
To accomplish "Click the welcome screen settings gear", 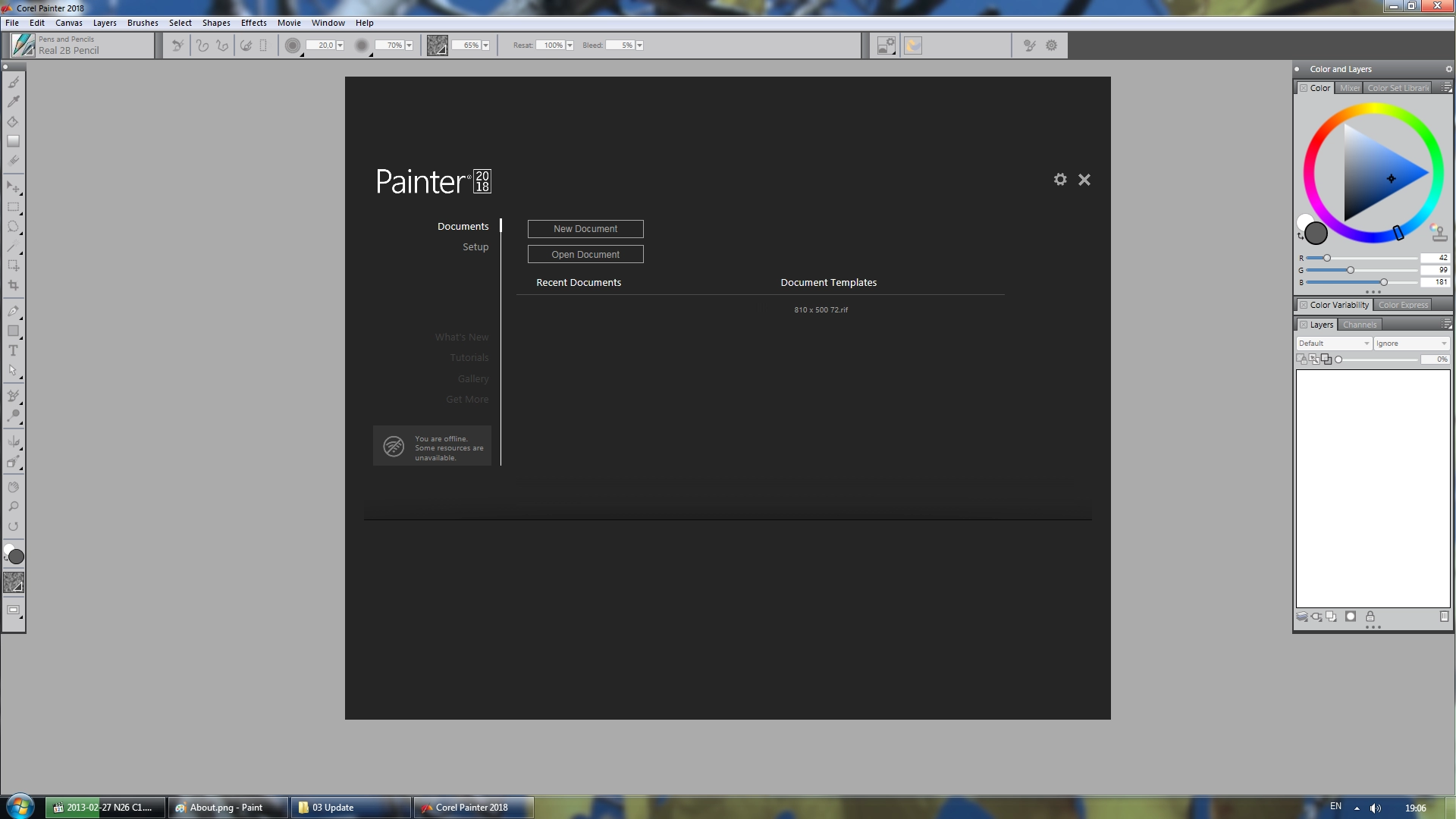I will [1060, 180].
